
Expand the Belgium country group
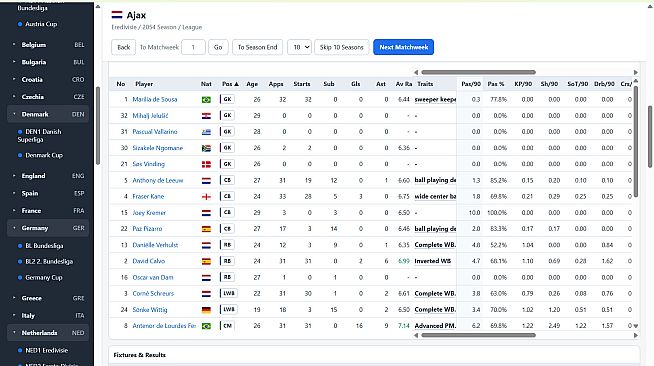coord(48,45)
